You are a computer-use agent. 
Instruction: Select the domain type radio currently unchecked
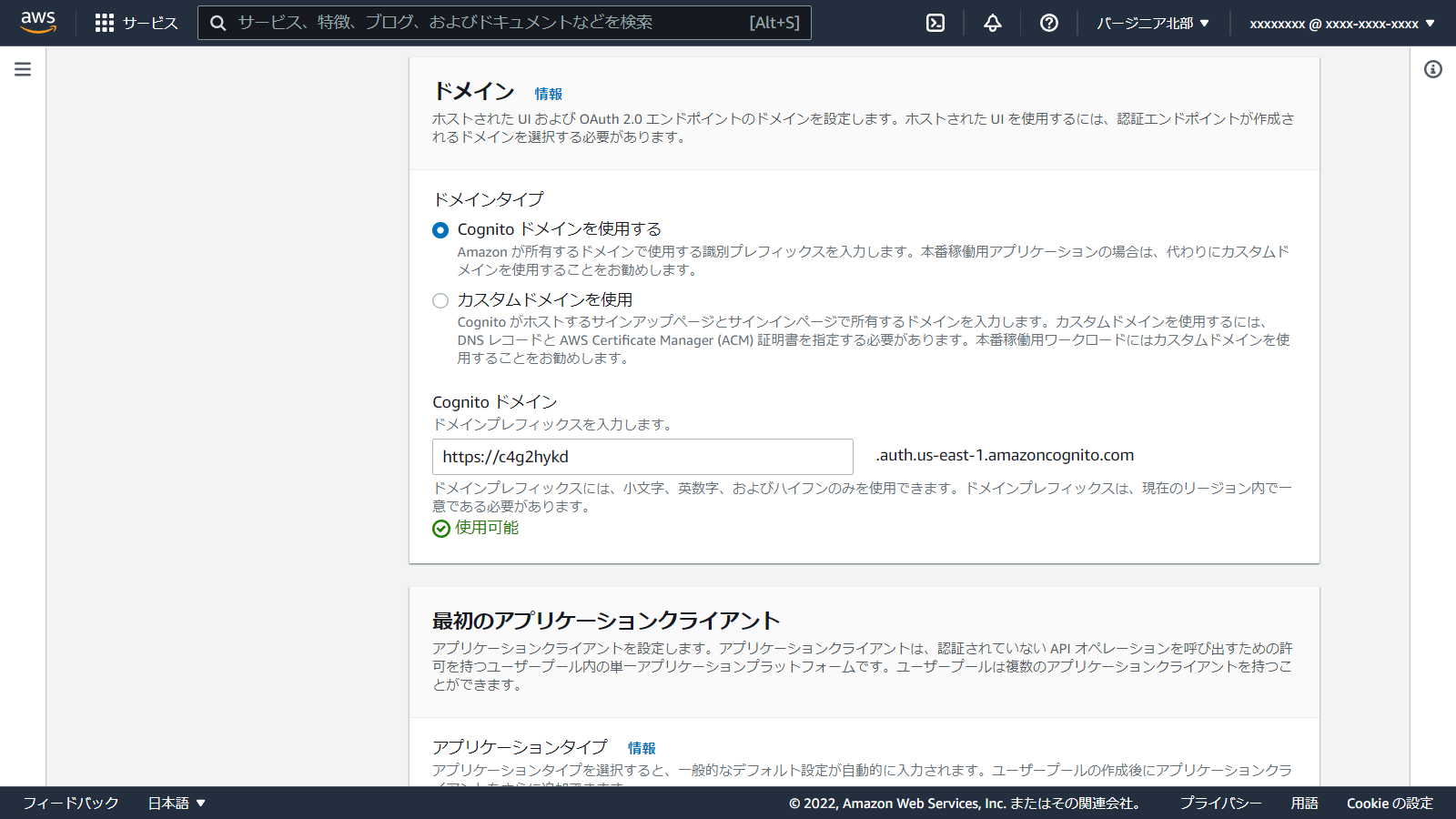point(440,300)
